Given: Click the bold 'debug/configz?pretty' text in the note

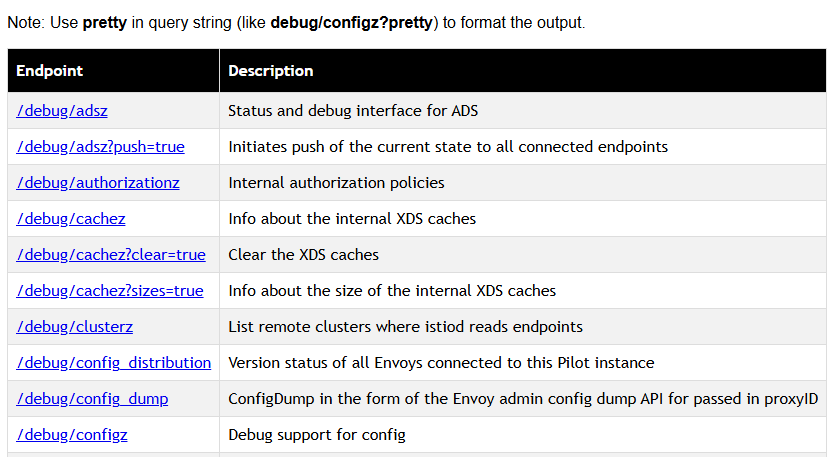Looking at the screenshot, I should (354, 23).
